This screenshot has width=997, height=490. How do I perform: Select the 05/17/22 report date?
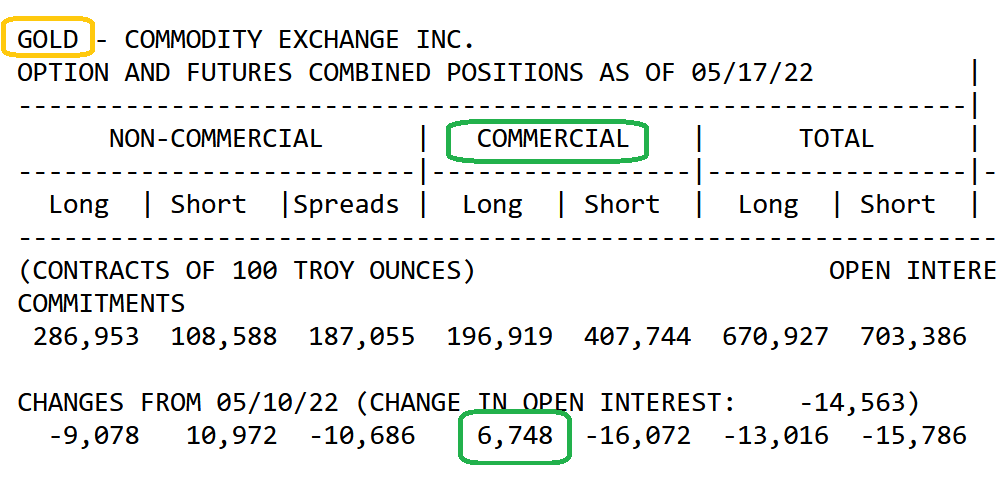pos(752,73)
